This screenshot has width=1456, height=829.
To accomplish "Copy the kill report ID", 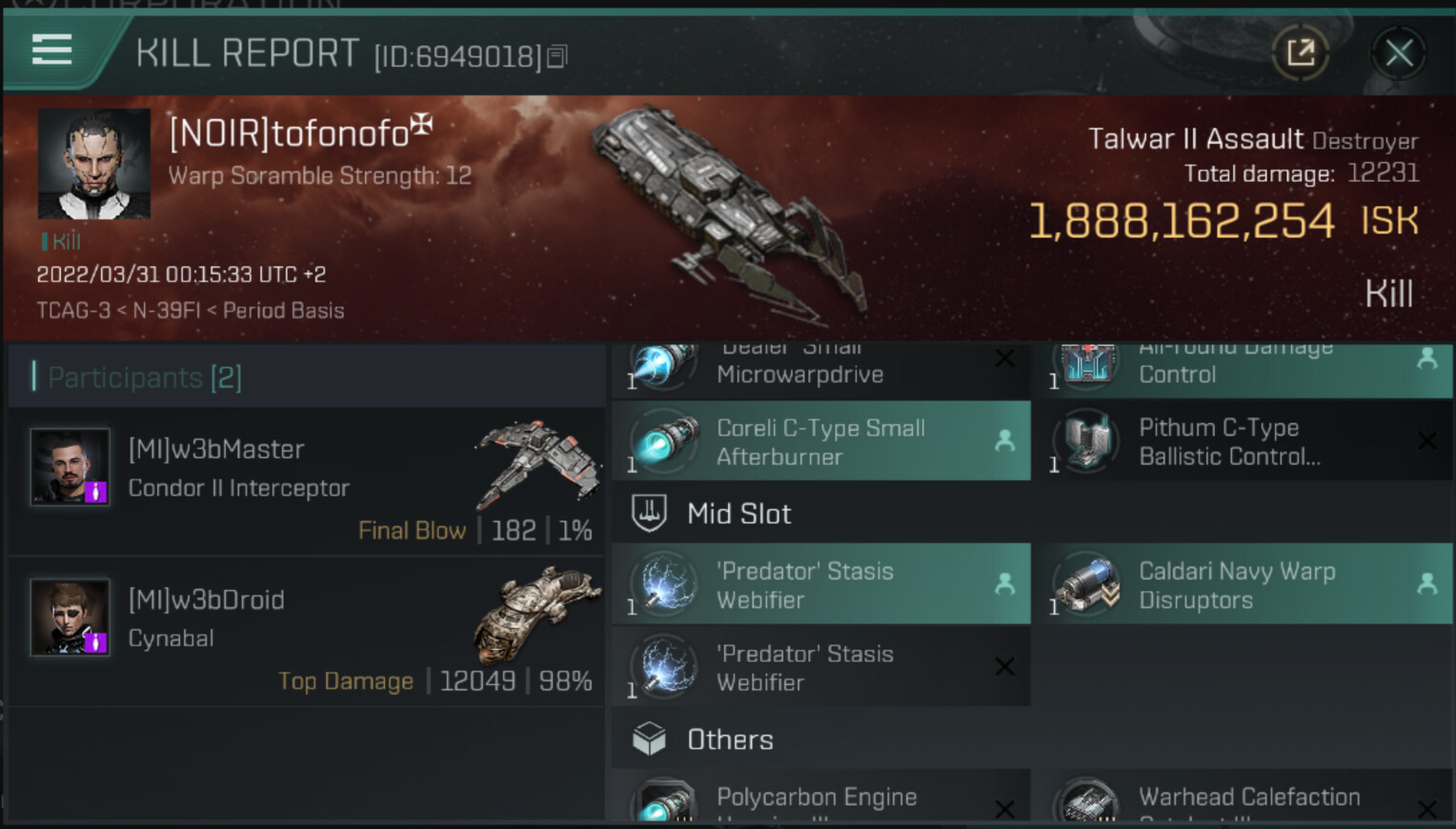I will point(557,57).
